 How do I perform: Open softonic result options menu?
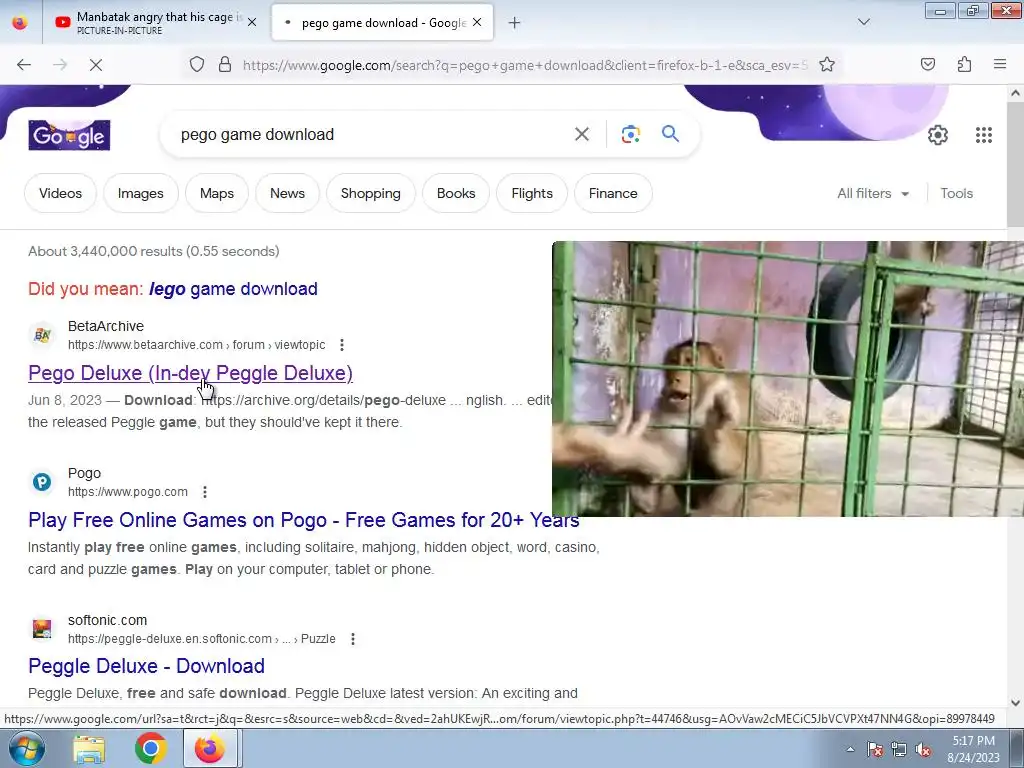coord(353,639)
